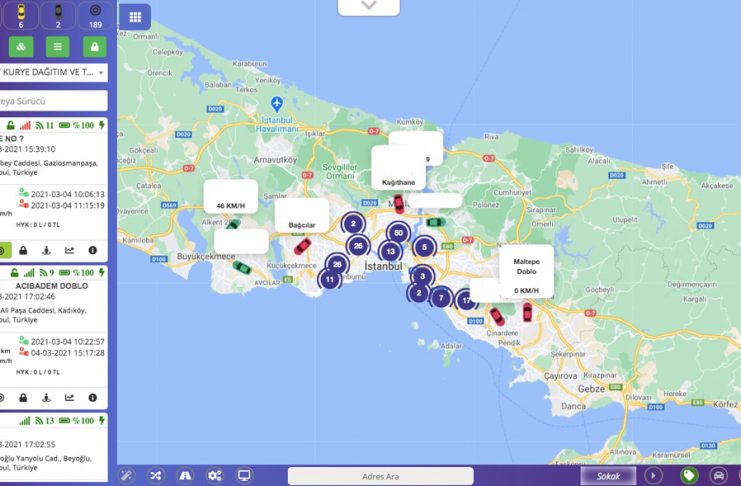Select green car marker near Avcılar
The image size is (741, 486).
click(242, 268)
